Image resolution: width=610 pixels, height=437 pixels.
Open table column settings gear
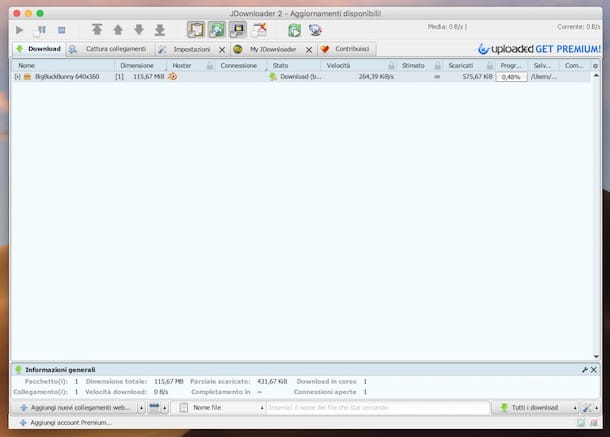tap(595, 66)
